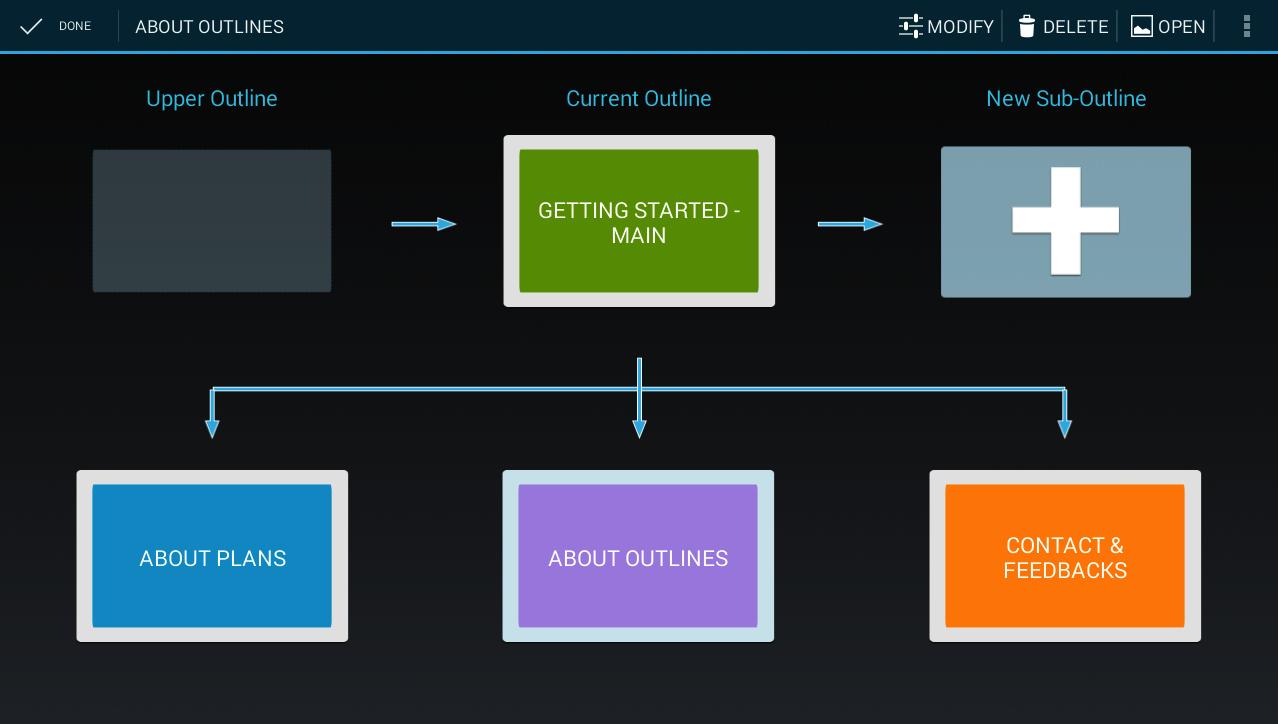Open the Contact & Feedbacks tile

[1065, 556]
